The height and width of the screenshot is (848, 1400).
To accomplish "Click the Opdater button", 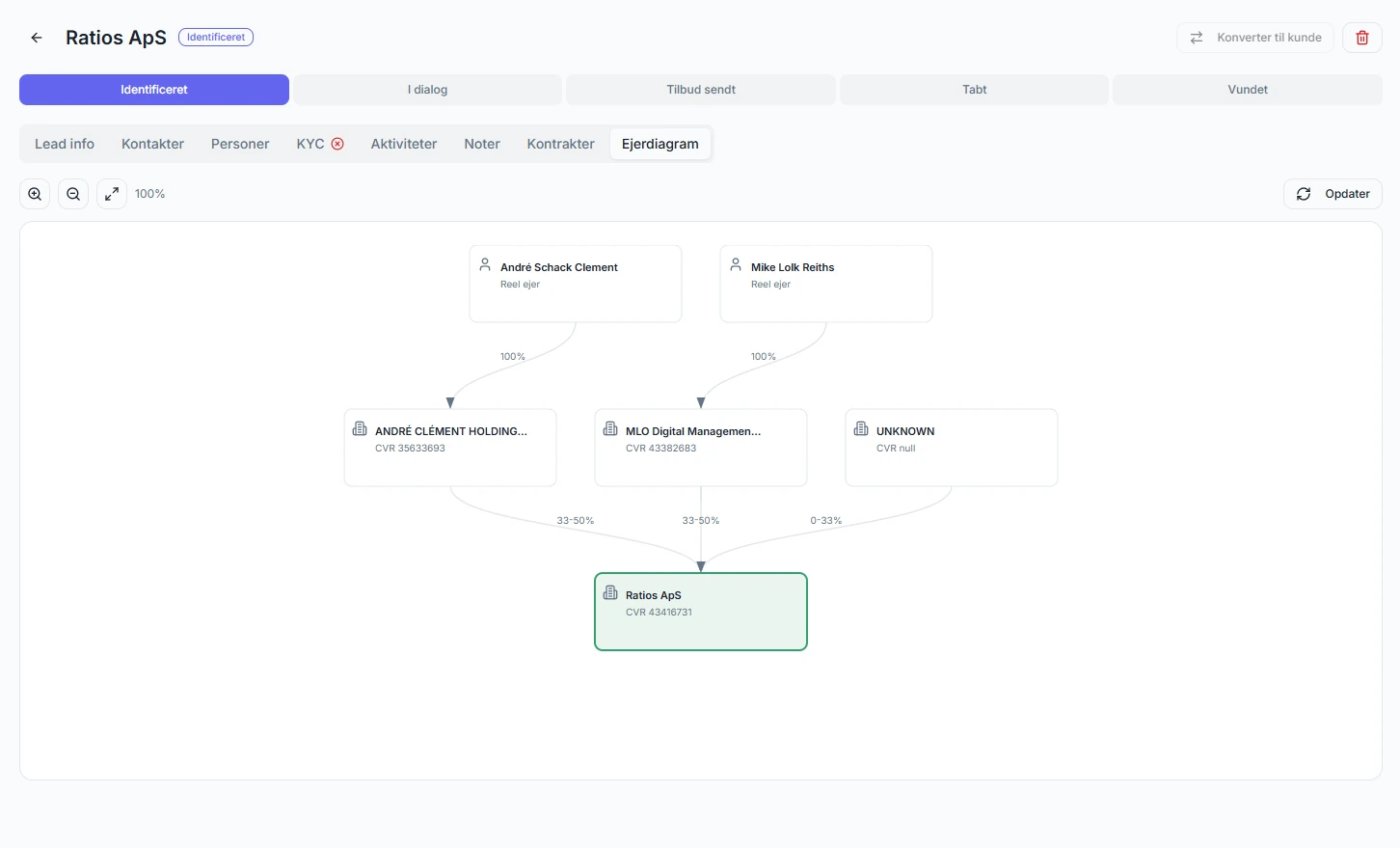I will tap(1333, 194).
